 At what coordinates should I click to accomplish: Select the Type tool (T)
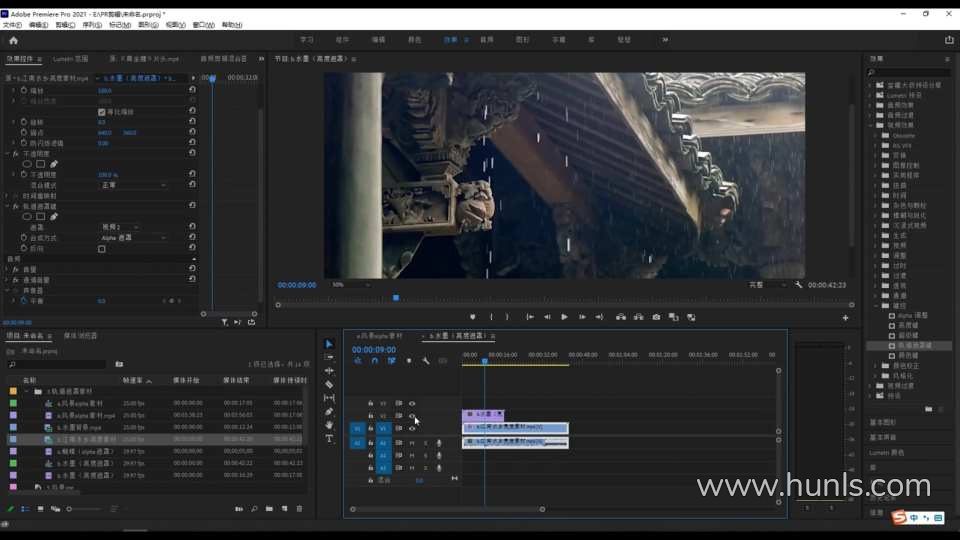coord(329,438)
